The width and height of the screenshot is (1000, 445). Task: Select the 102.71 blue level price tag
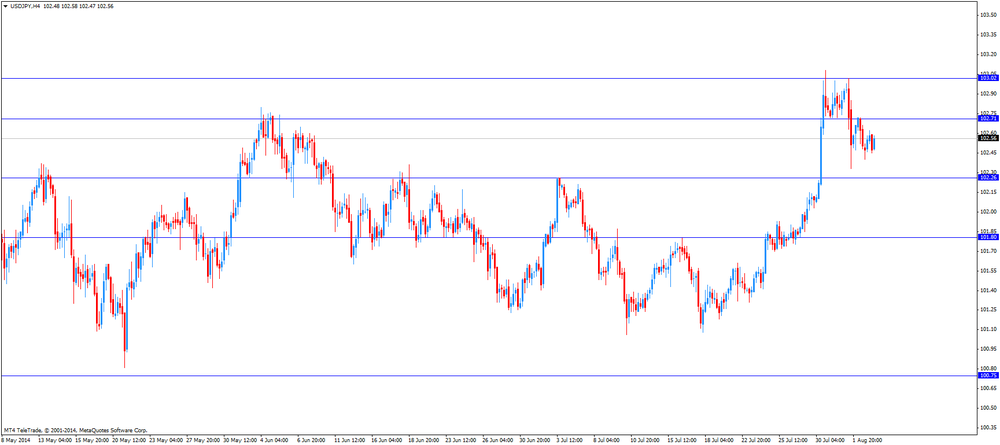click(x=989, y=119)
